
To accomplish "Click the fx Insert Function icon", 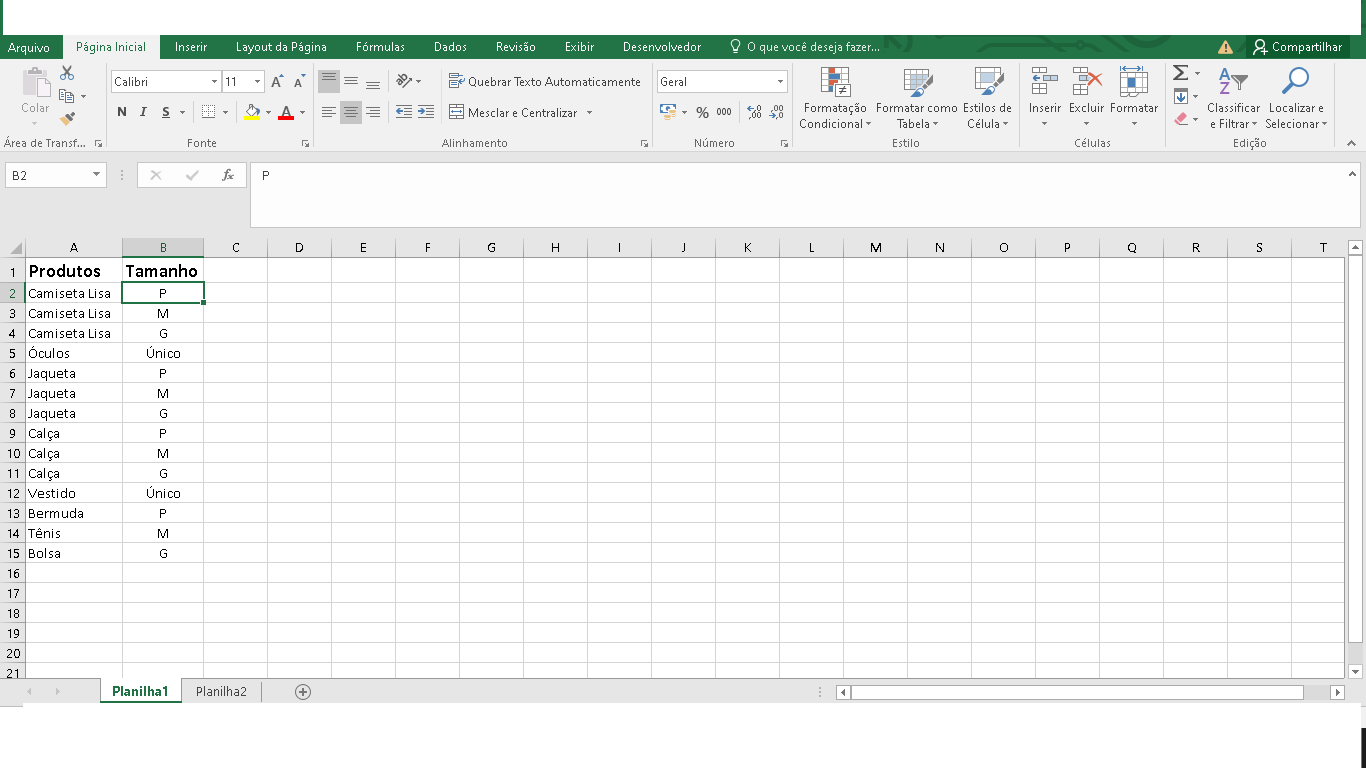I will pyautogui.click(x=228, y=175).
